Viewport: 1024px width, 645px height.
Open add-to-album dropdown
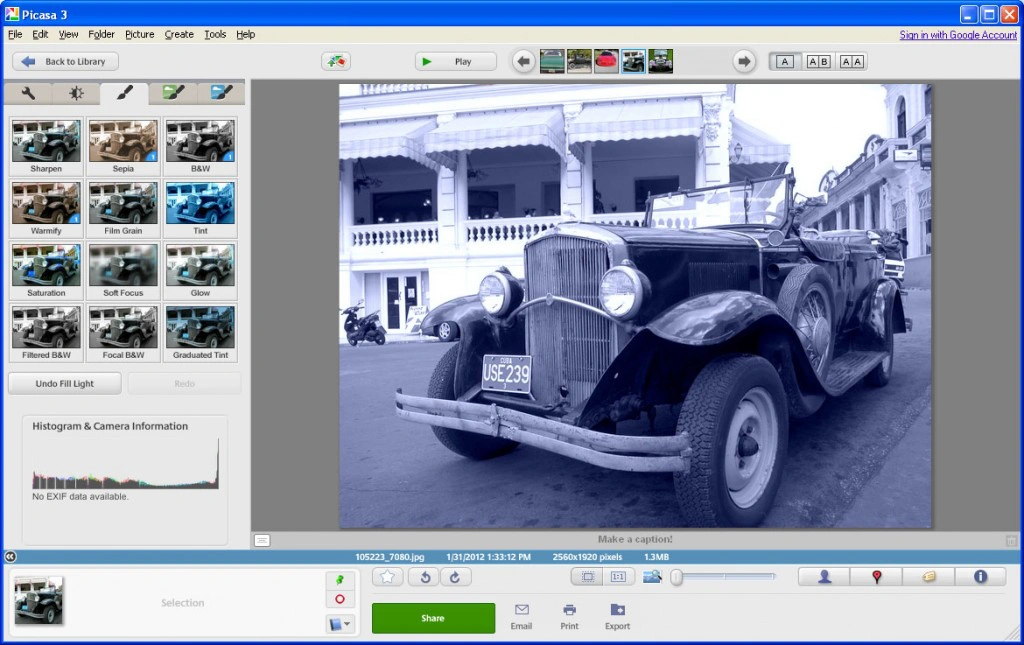[x=340, y=624]
